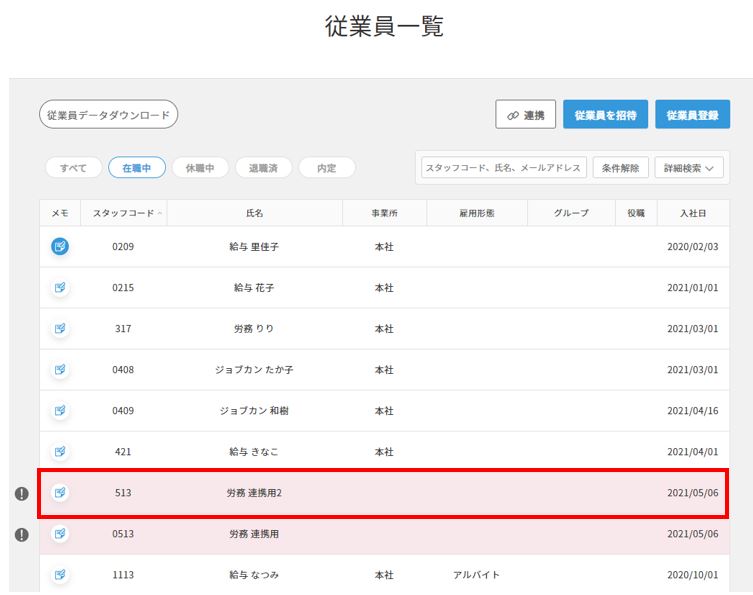Show 退職済 employees
The image size is (753, 595).
click(263, 168)
